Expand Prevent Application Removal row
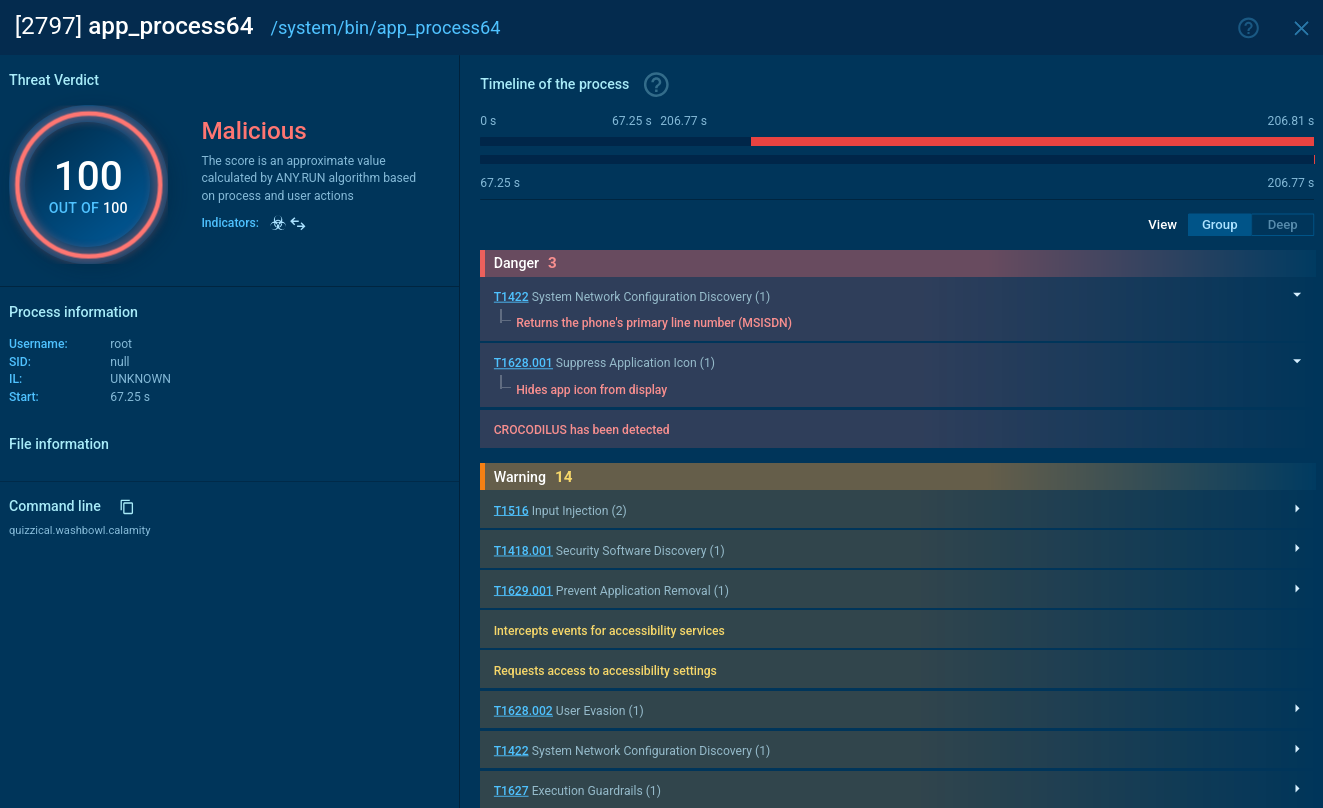The height and width of the screenshot is (808, 1323). coord(1297,589)
